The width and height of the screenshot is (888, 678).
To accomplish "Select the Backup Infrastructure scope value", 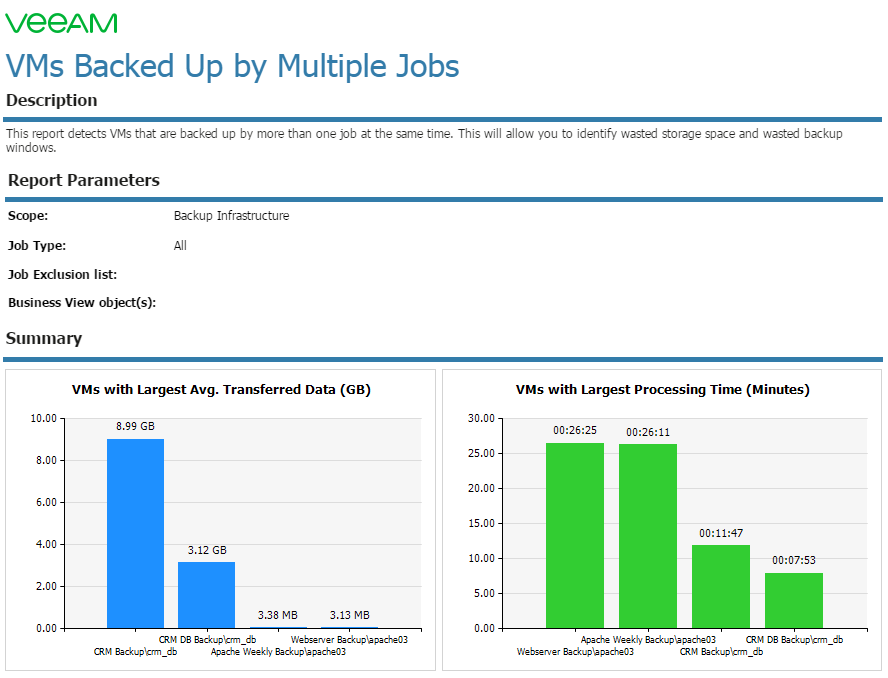I will [231, 216].
